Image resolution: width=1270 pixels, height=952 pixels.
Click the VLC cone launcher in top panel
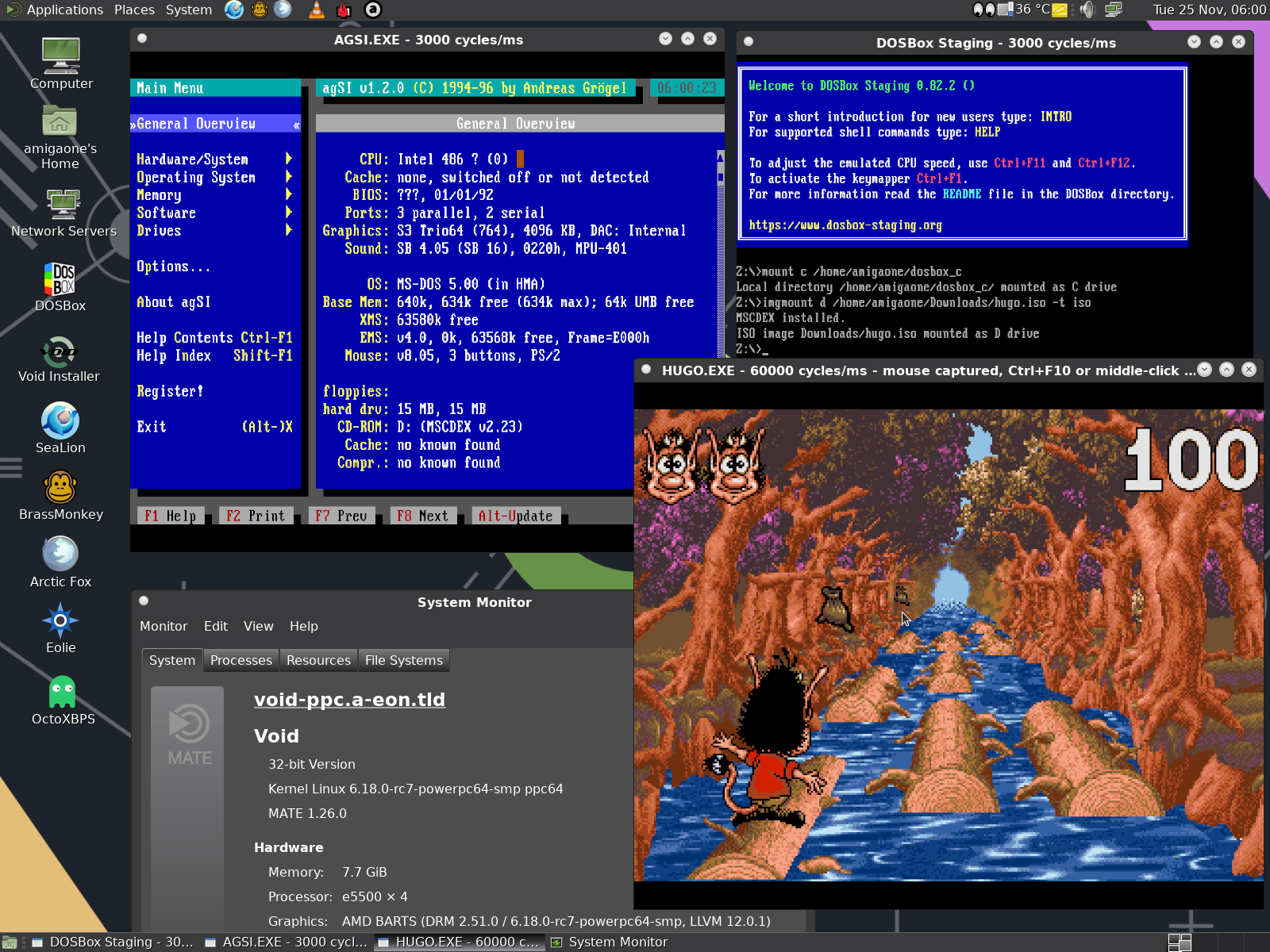(x=316, y=10)
